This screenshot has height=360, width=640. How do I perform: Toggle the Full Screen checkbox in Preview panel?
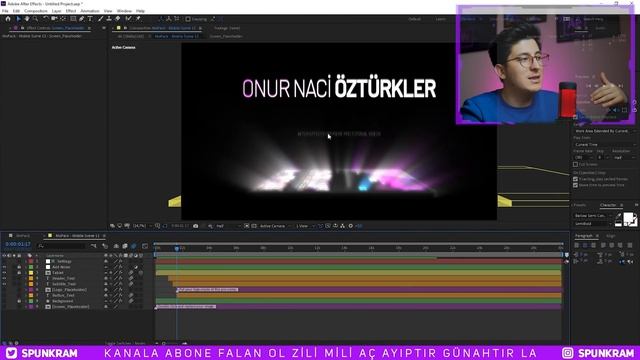[576, 164]
